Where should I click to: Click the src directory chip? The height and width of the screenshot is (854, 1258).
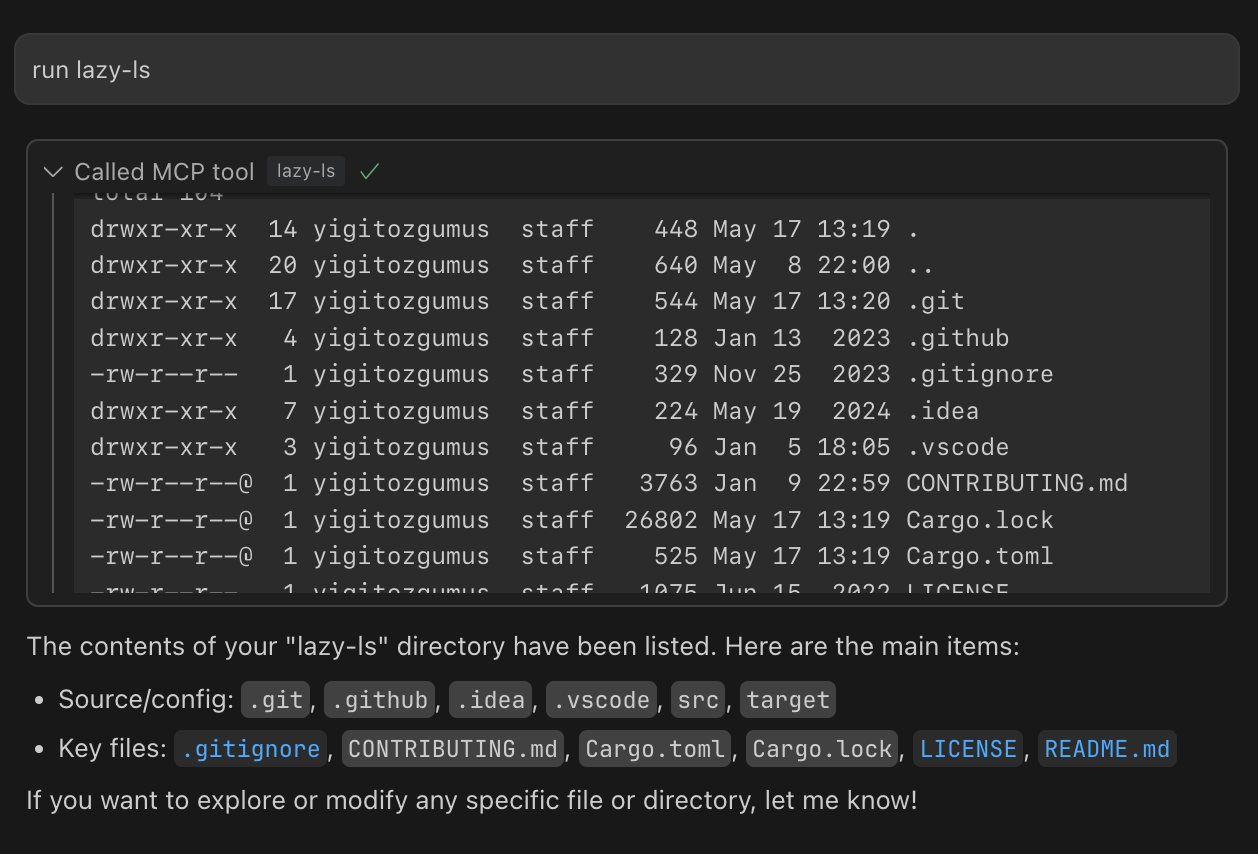pyautogui.click(x=698, y=700)
